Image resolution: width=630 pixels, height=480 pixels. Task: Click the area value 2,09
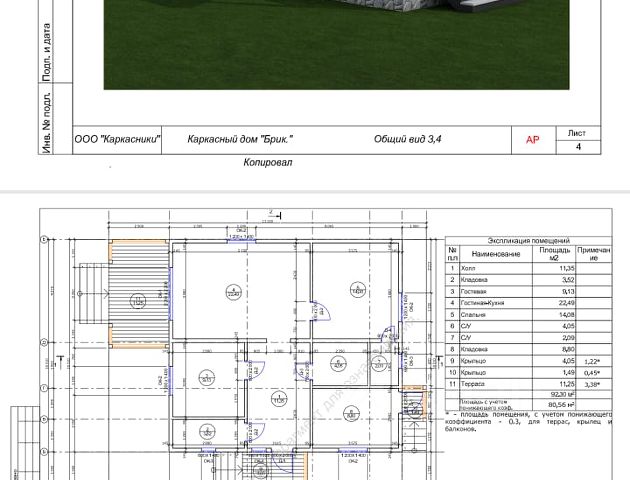(568, 338)
